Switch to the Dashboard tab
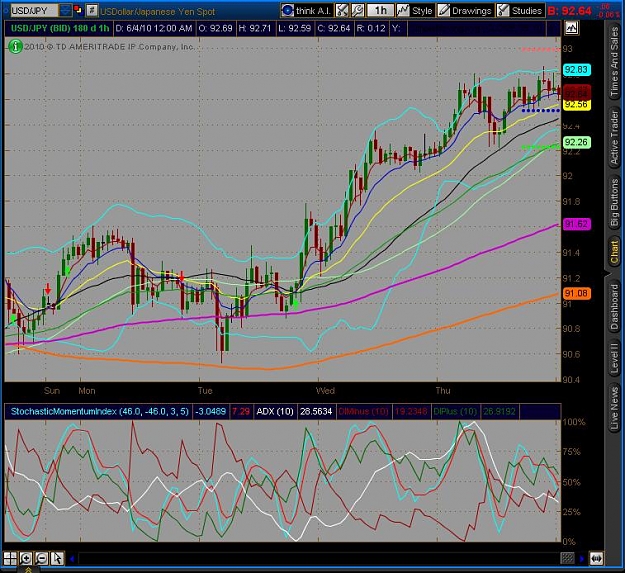The height and width of the screenshot is (573, 625). 614,307
